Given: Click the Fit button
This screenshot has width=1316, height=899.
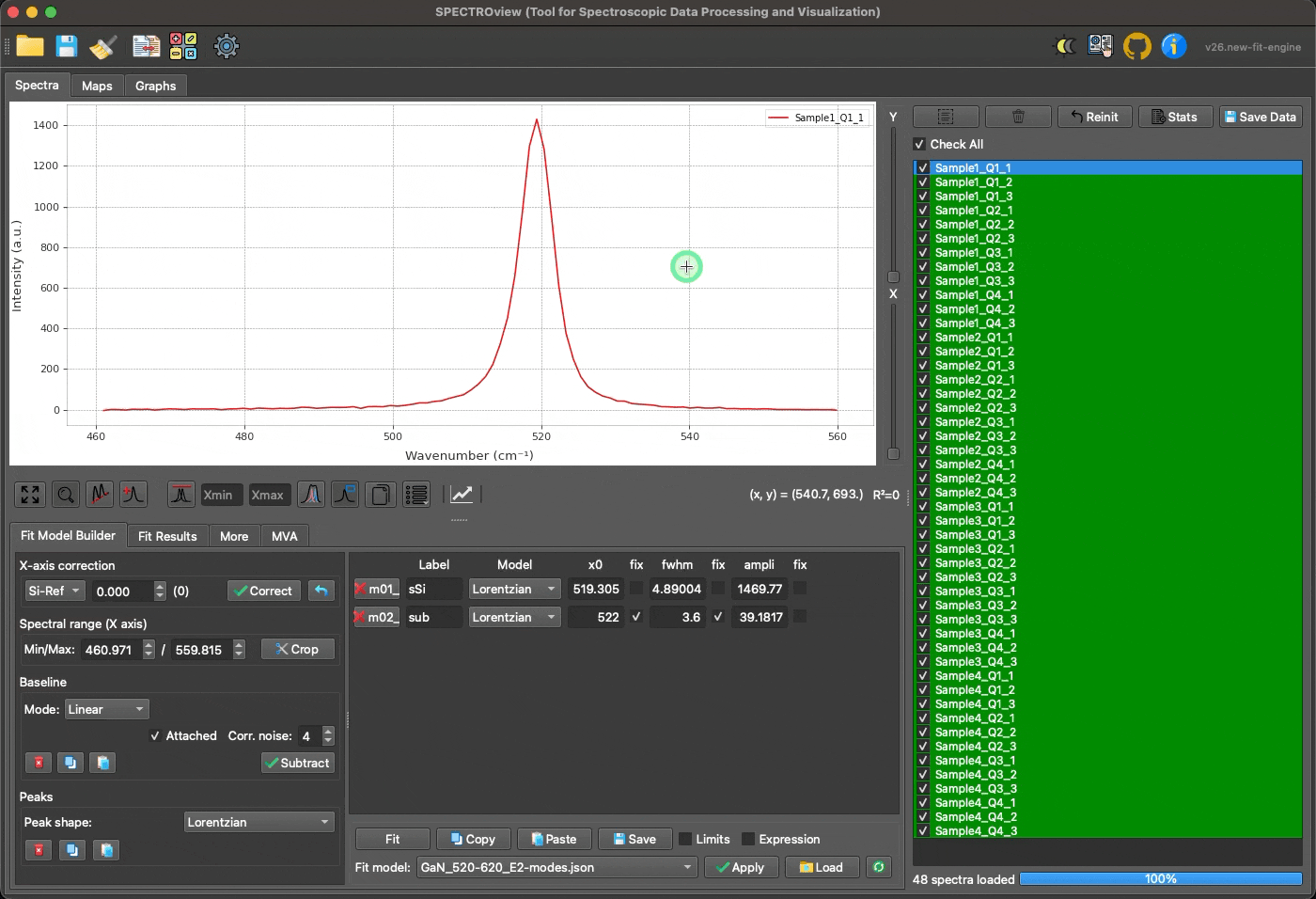Looking at the screenshot, I should [392, 839].
